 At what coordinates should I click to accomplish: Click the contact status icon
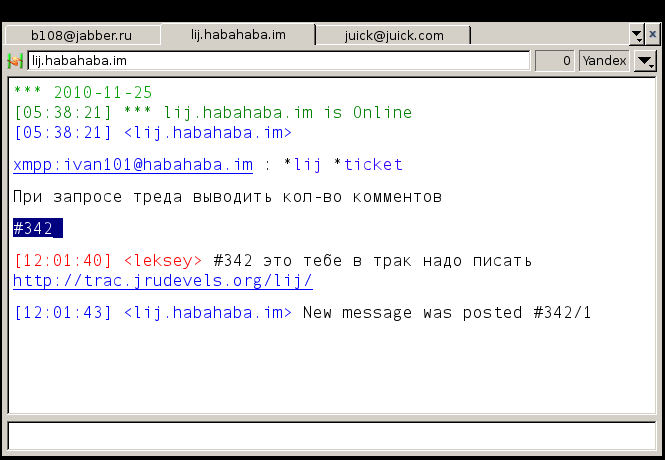15,61
